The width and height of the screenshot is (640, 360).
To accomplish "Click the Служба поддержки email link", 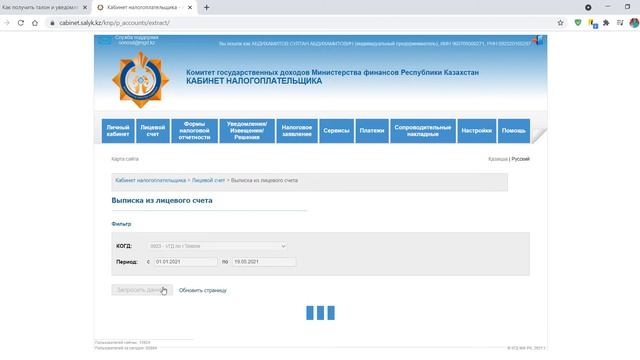I will (137, 42).
